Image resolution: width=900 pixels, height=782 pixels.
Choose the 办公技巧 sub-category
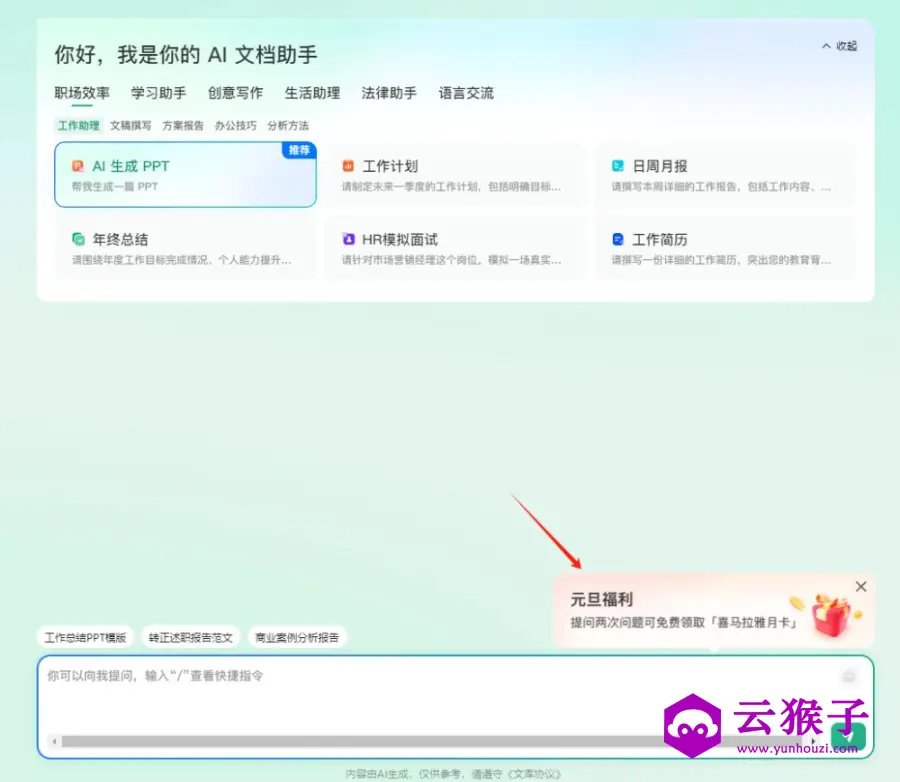tap(235, 126)
